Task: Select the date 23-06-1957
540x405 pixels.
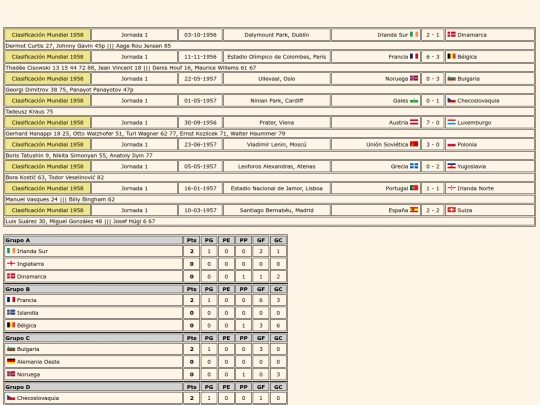Action: click(200, 145)
